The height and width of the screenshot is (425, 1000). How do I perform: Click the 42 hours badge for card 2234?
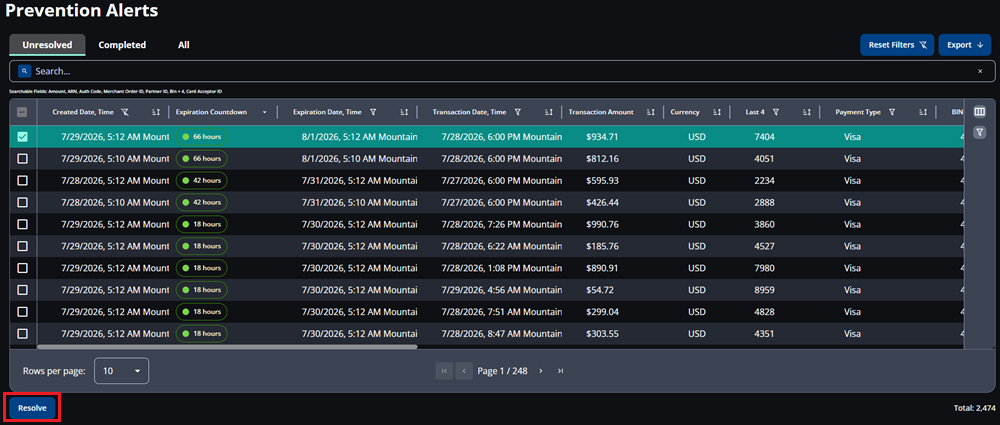click(202, 181)
